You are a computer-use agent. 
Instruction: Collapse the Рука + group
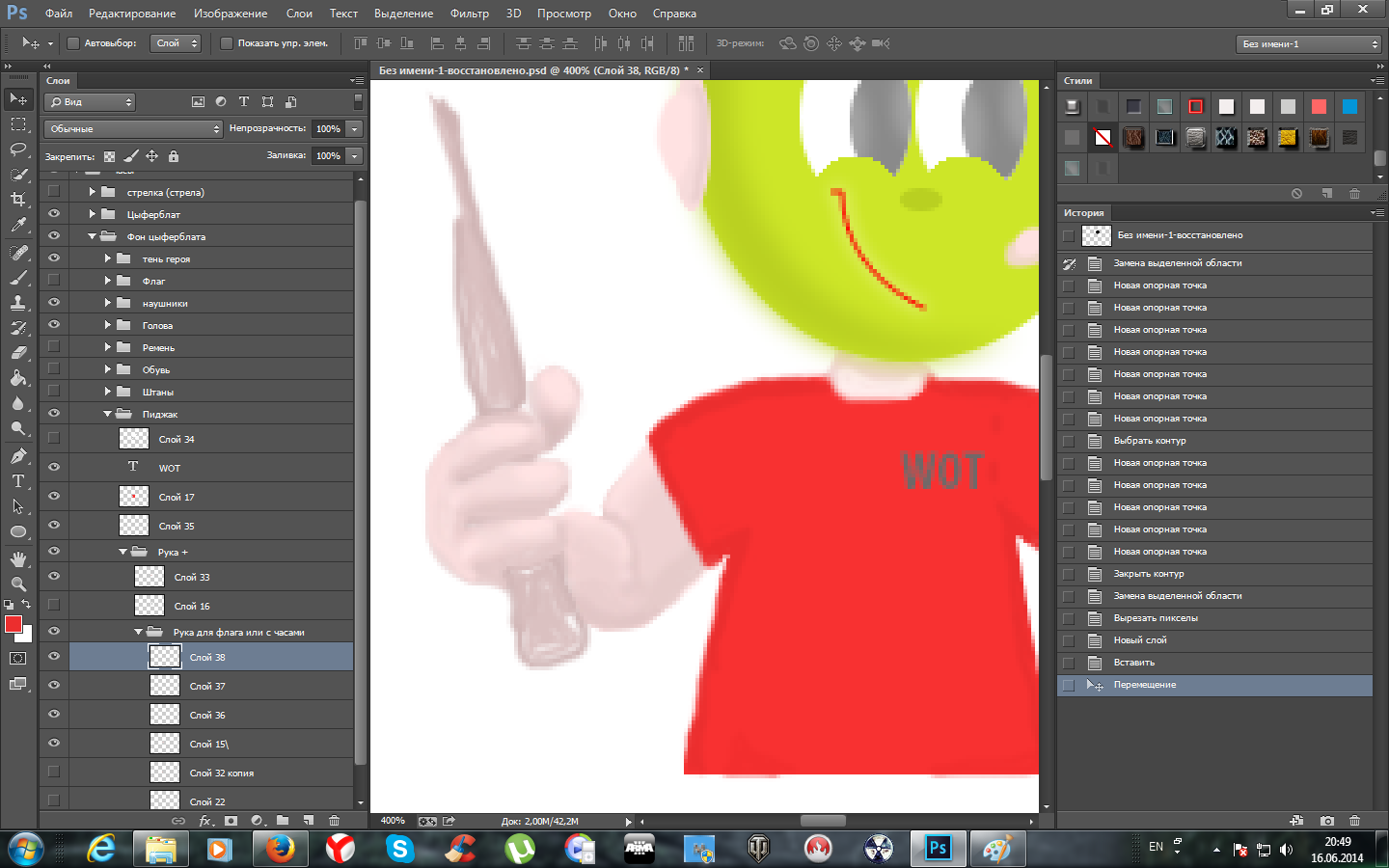click(x=123, y=552)
